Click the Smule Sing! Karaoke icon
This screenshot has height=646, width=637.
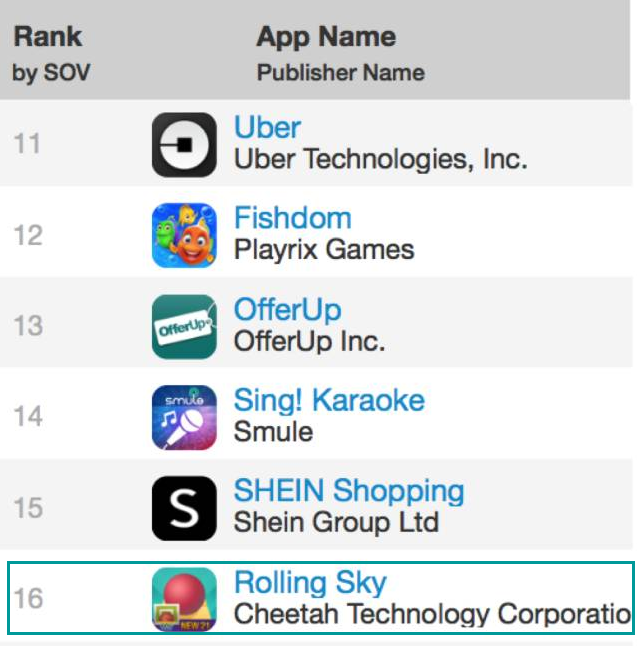click(184, 417)
